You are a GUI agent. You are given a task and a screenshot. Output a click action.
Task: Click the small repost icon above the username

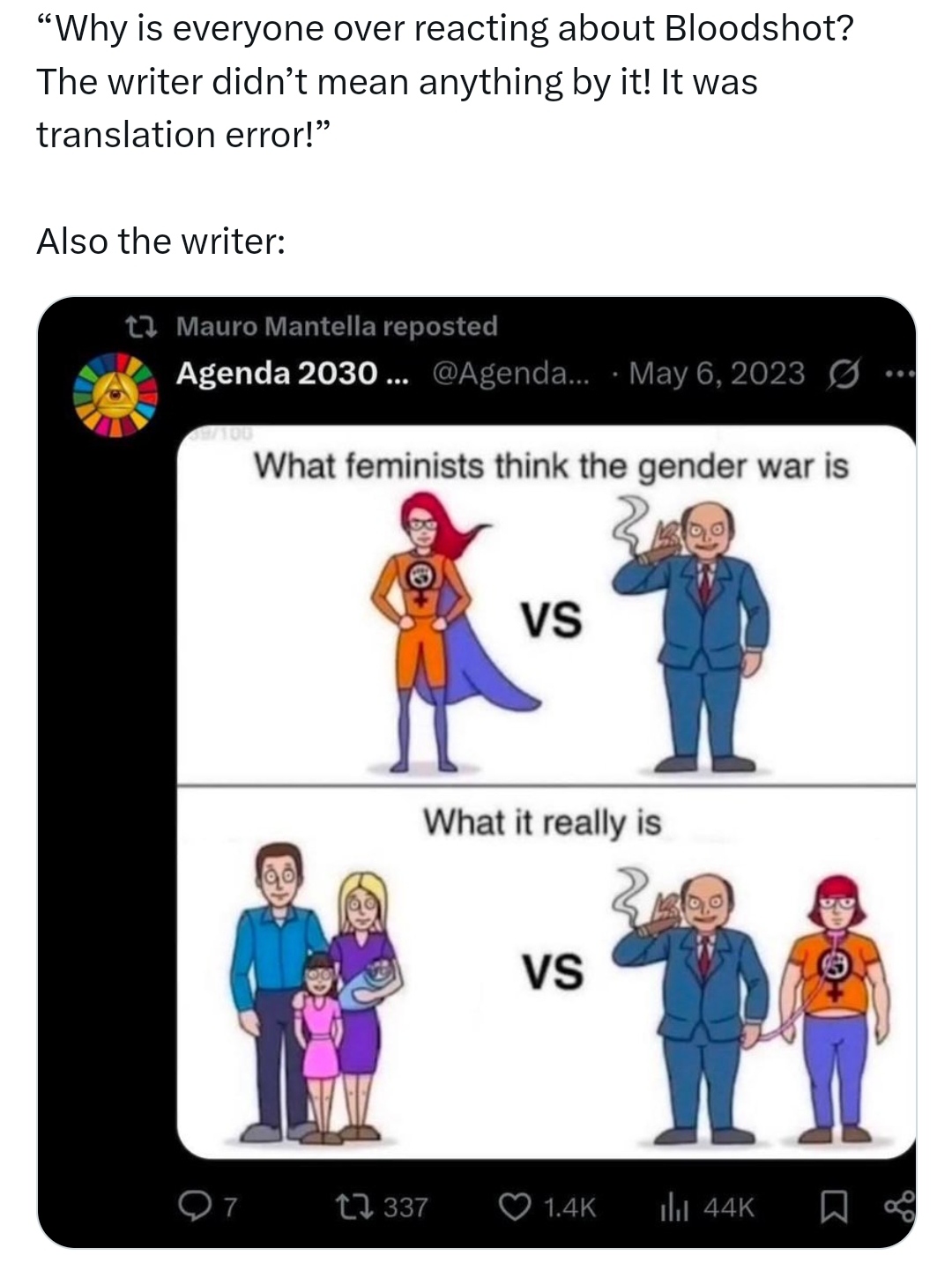(140, 328)
